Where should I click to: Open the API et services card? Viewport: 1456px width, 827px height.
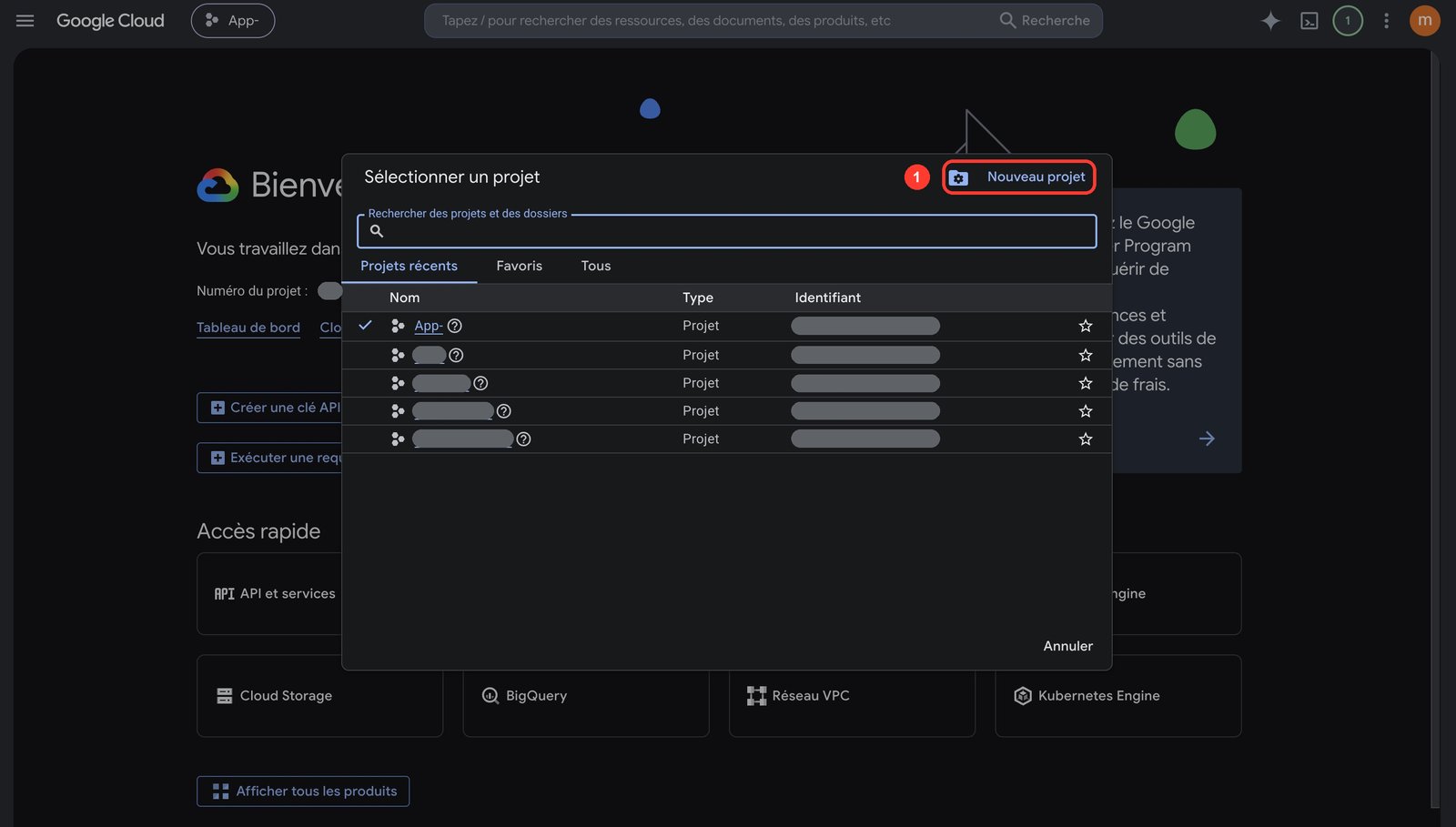tap(269, 593)
